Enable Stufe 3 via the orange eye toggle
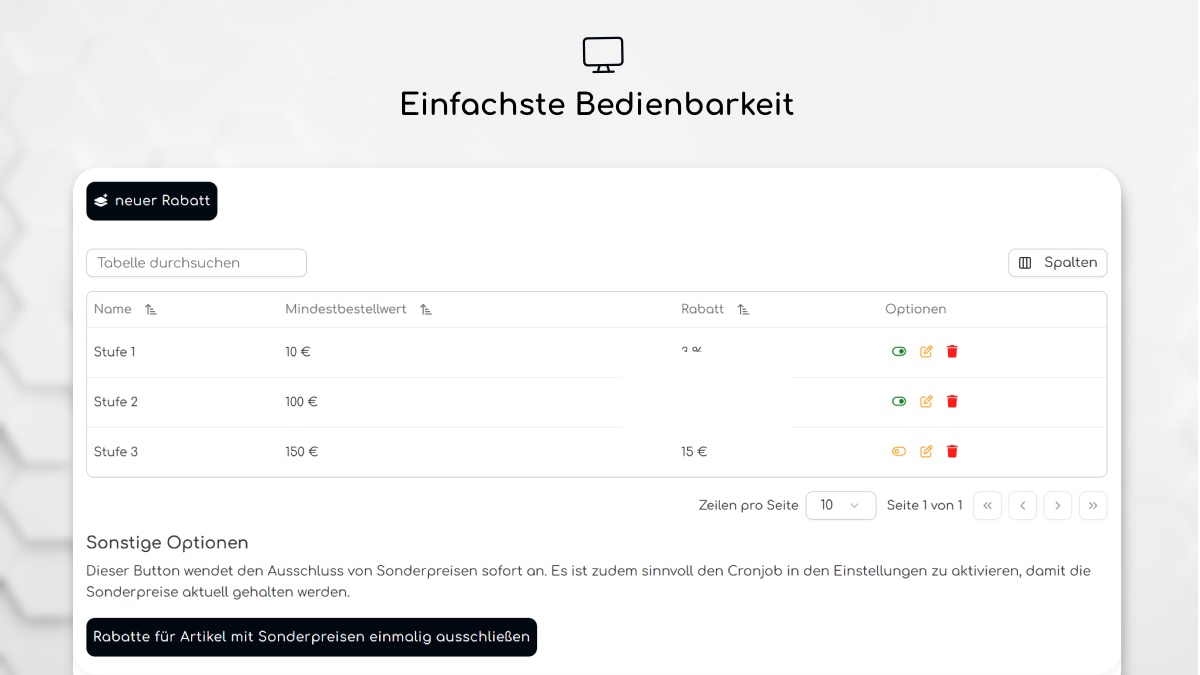The width and height of the screenshot is (1200, 675). pos(899,451)
